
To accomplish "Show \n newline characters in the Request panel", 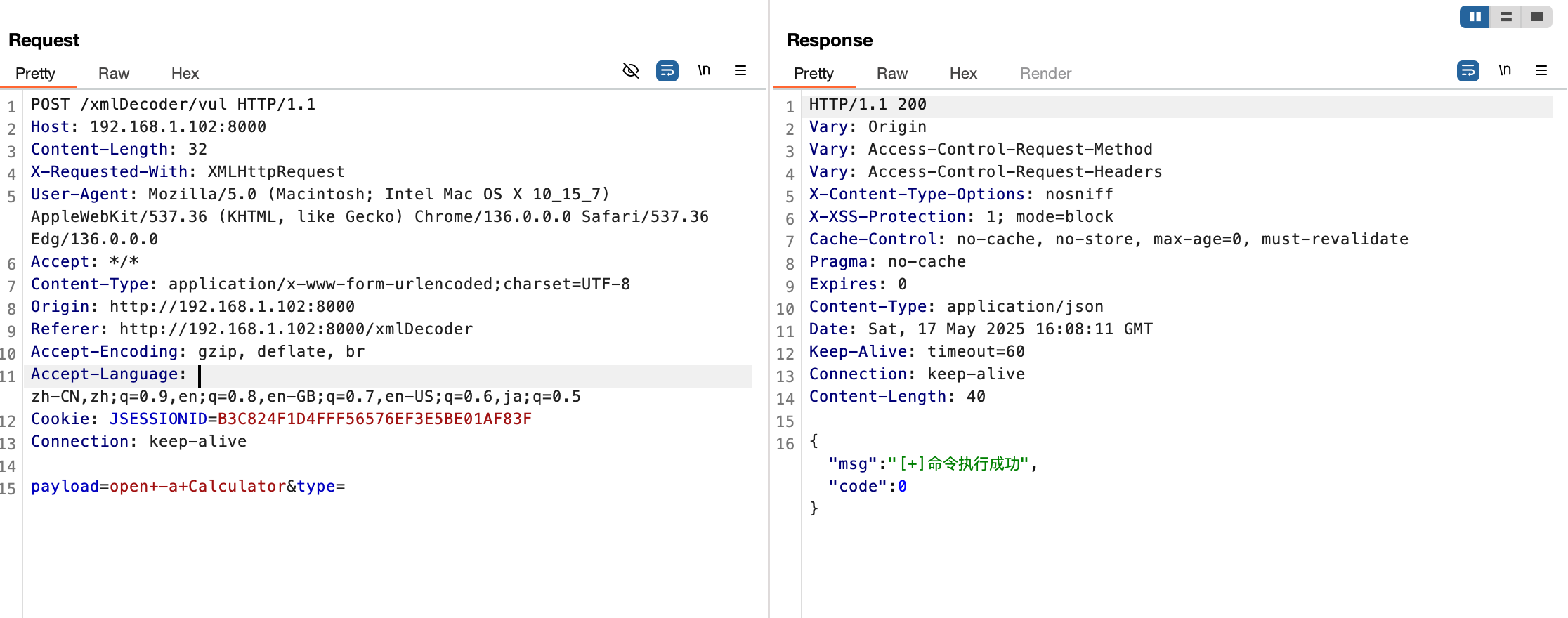I will [x=704, y=70].
